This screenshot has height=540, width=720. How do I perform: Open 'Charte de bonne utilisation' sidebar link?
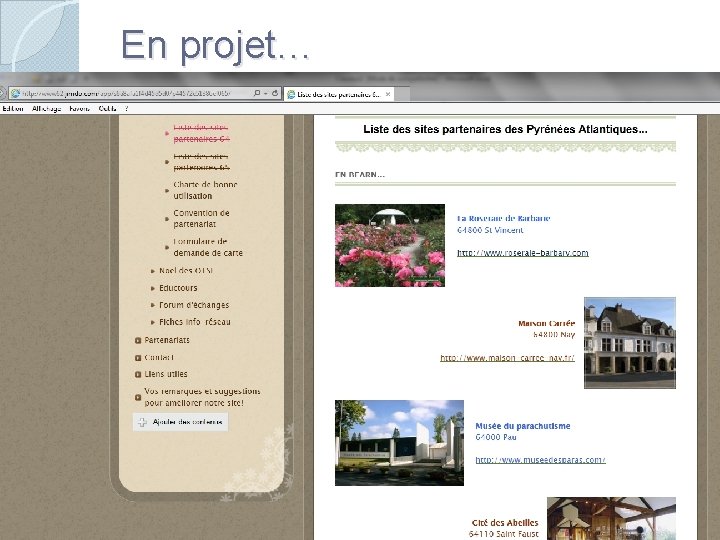pos(205,190)
